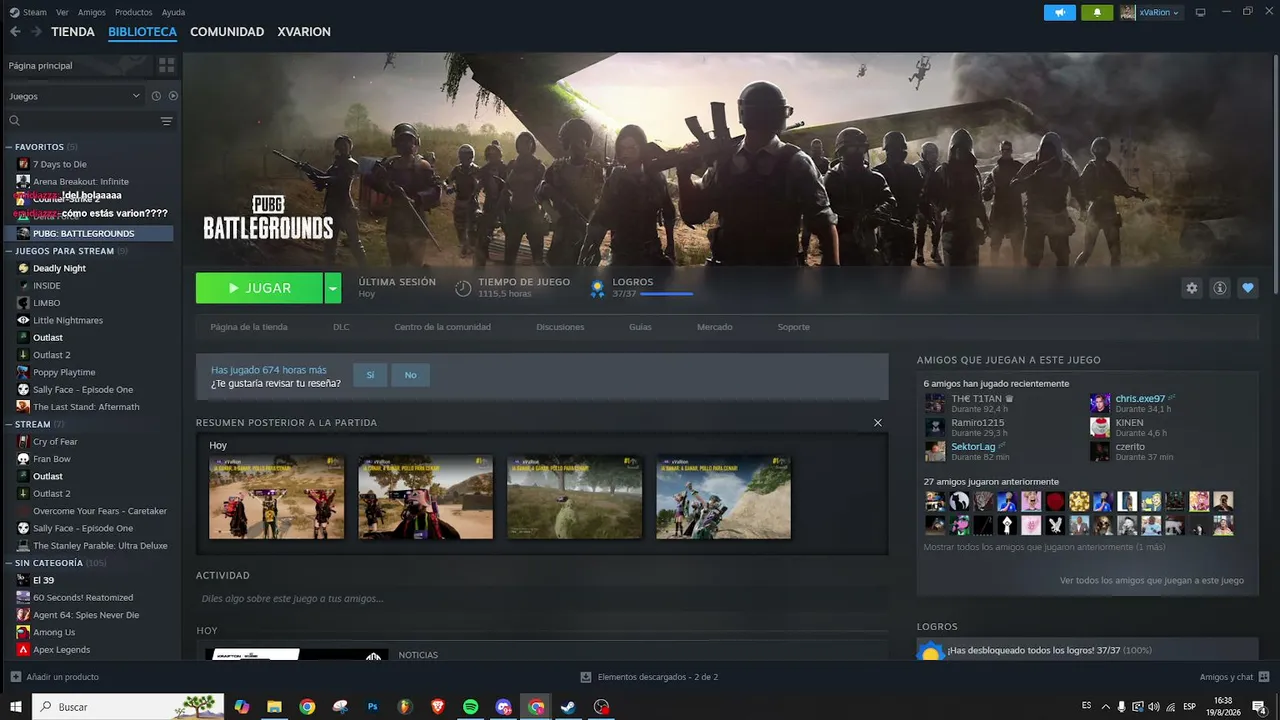Answer No to revise your review

click(410, 375)
